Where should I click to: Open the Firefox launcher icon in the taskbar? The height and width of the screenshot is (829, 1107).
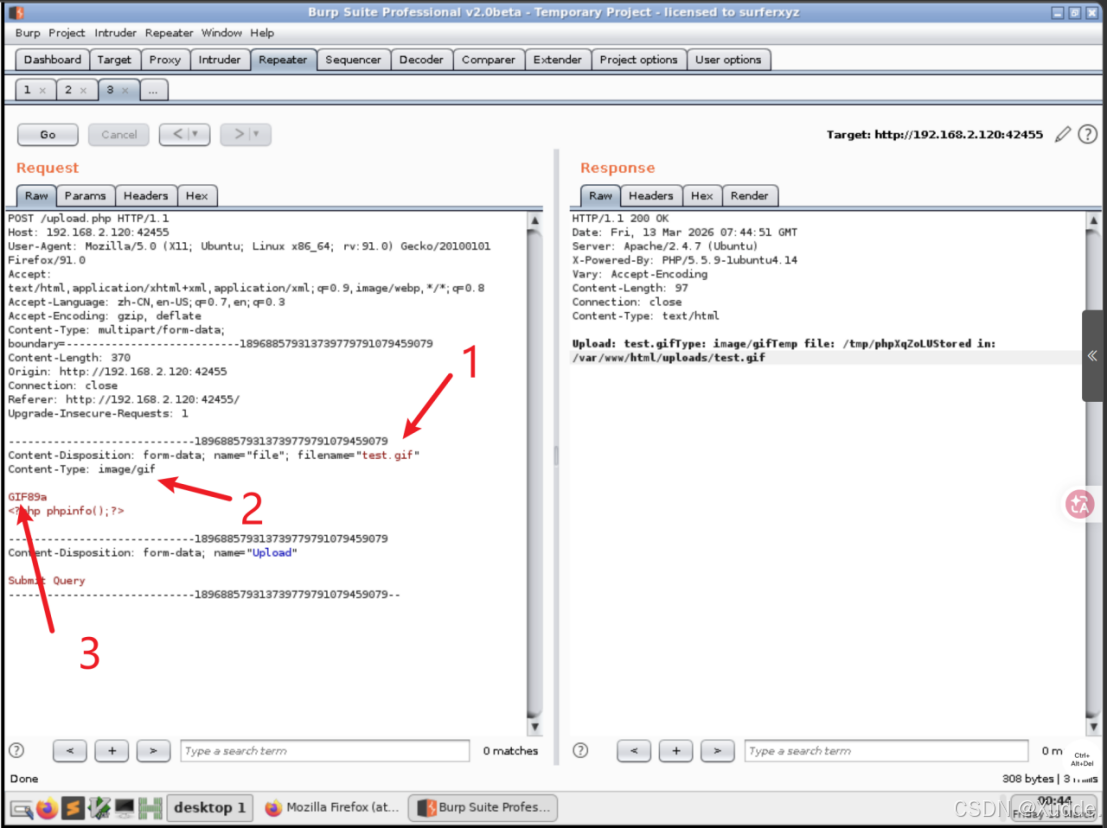coord(47,807)
